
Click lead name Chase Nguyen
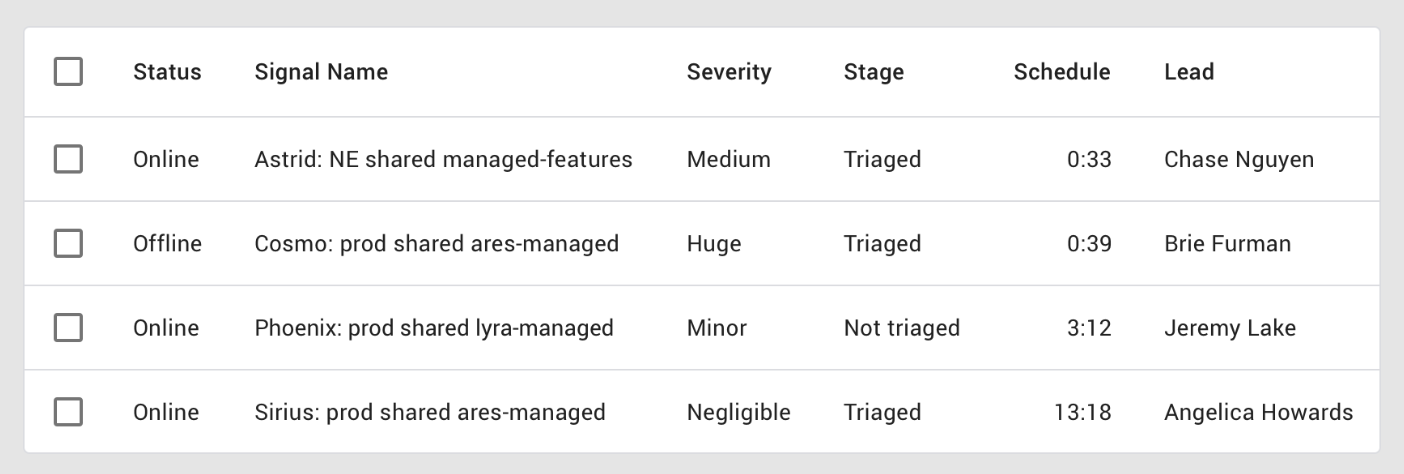(1239, 159)
